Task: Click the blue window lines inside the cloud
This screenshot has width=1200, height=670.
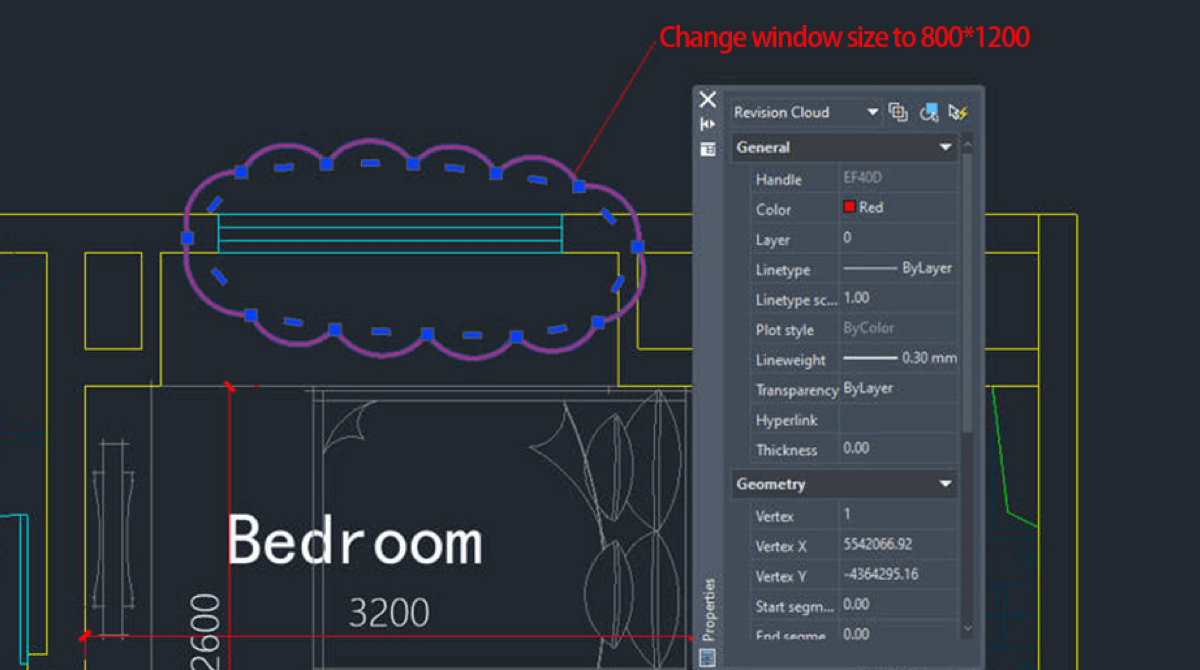Action: pos(390,233)
